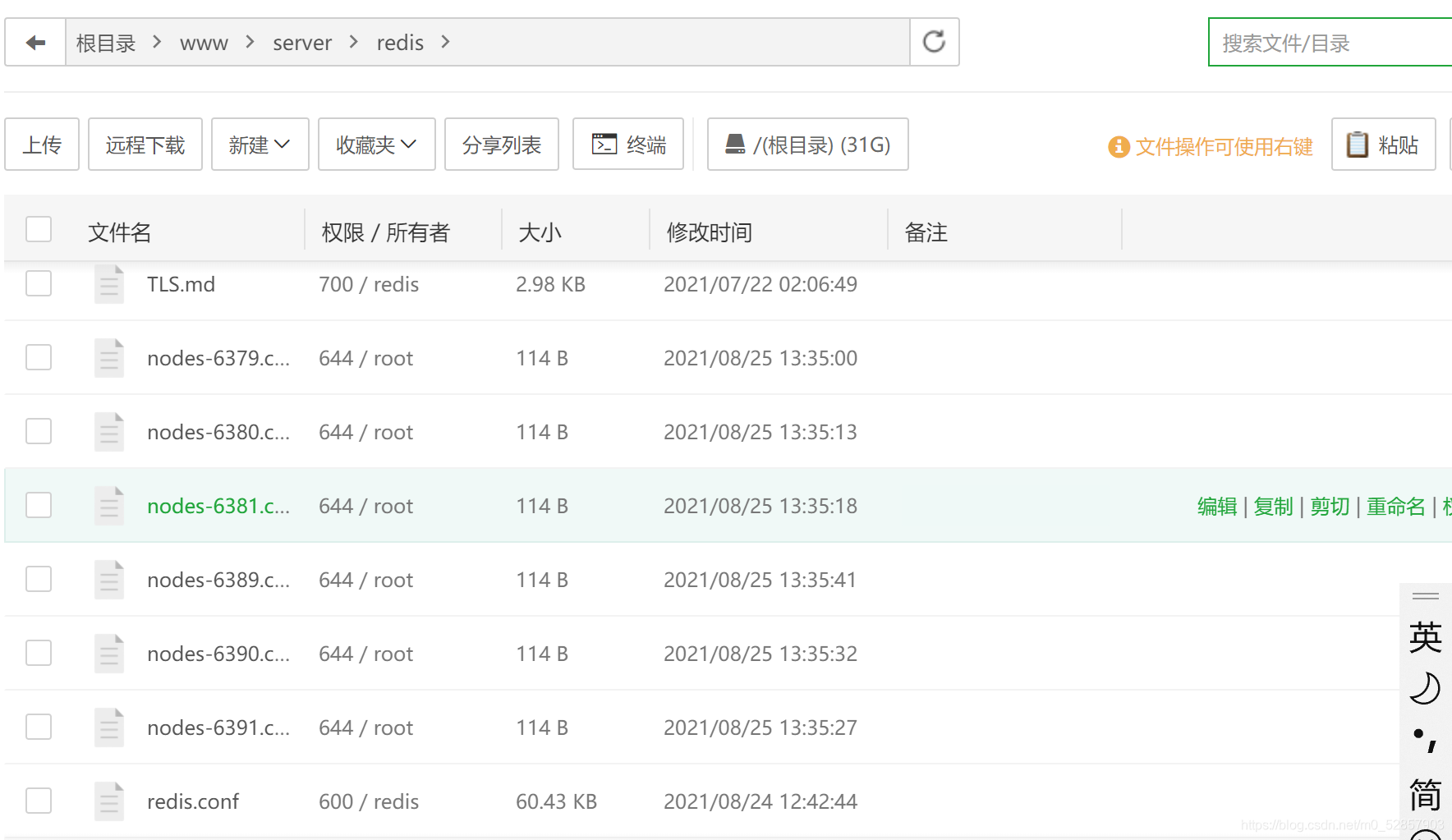Check the box for redis.conf
Image resolution: width=1452 pixels, height=840 pixels.
click(x=39, y=801)
